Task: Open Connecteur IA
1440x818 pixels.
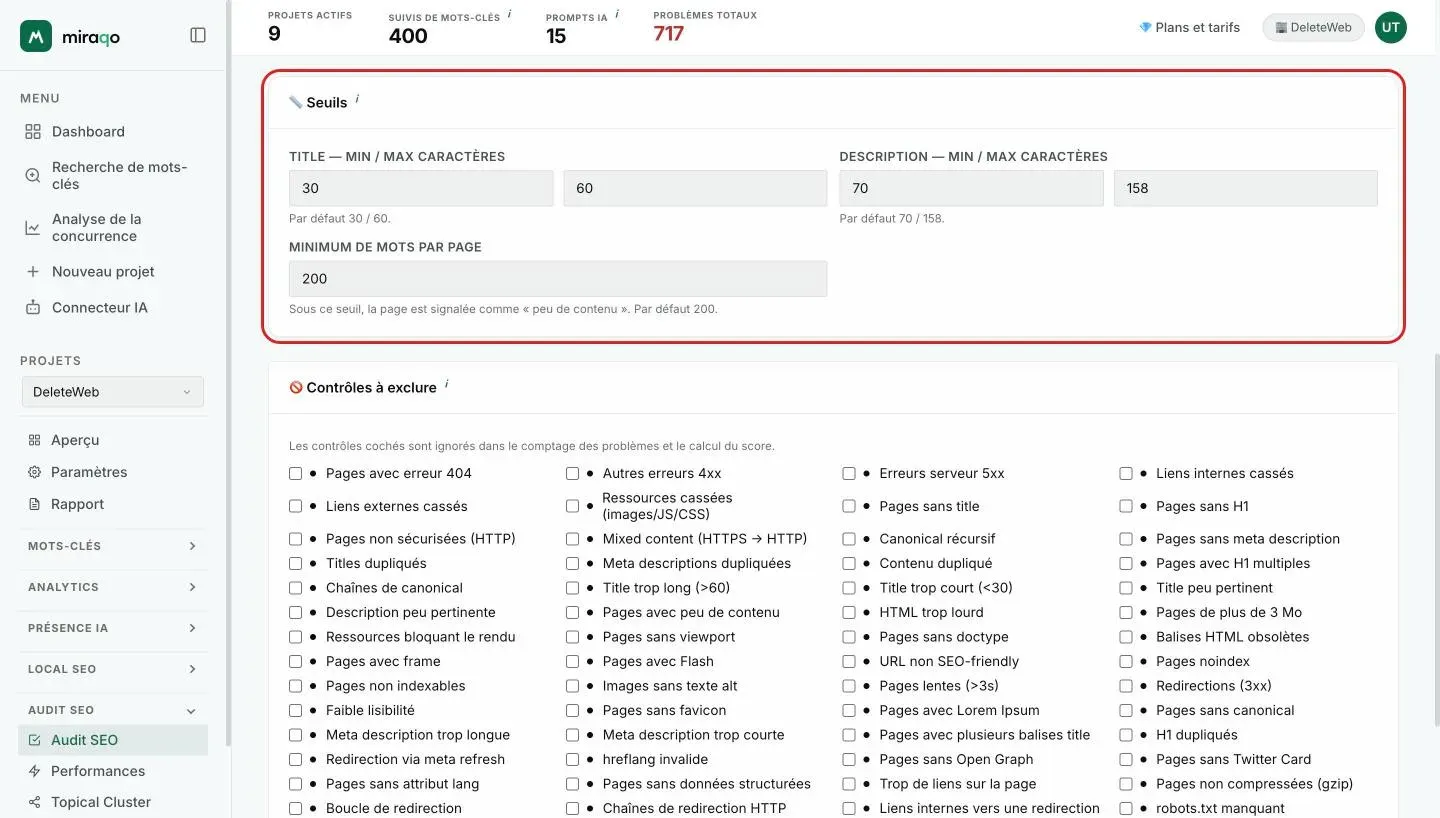Action: 113,307
